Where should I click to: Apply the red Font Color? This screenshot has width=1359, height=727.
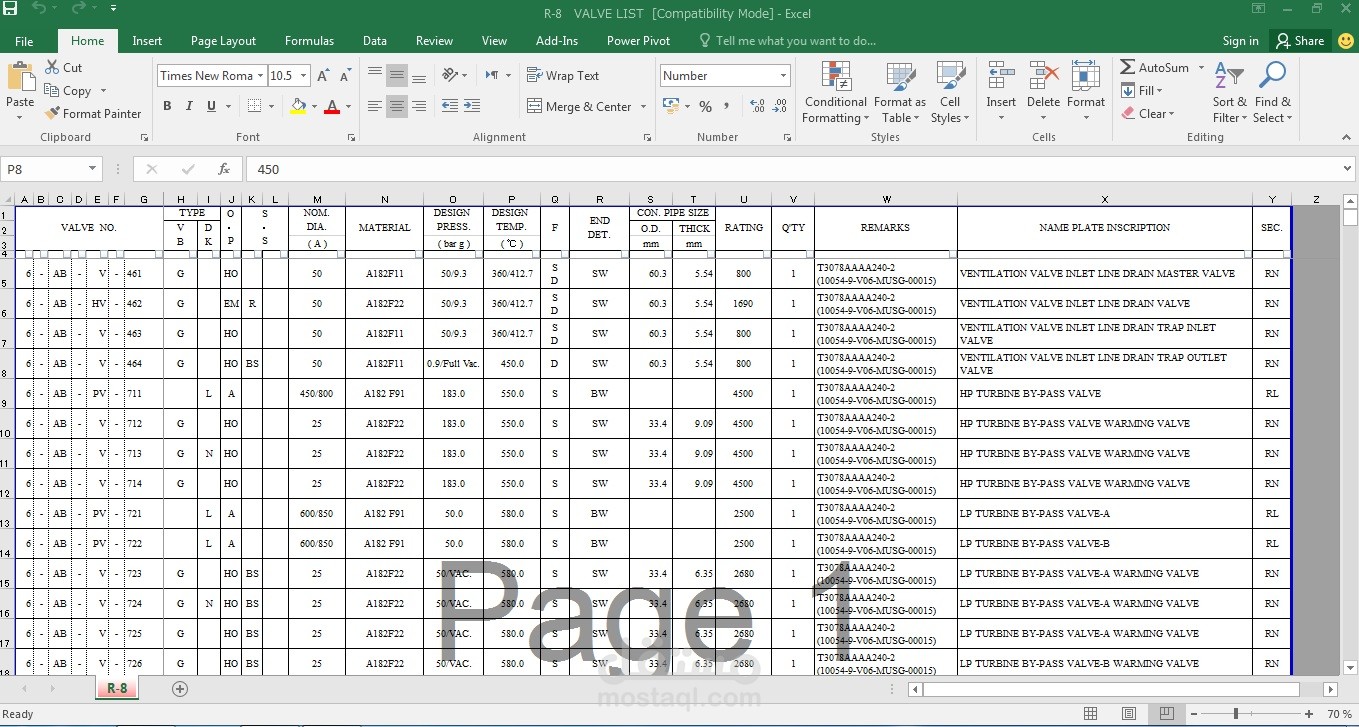pos(332,106)
